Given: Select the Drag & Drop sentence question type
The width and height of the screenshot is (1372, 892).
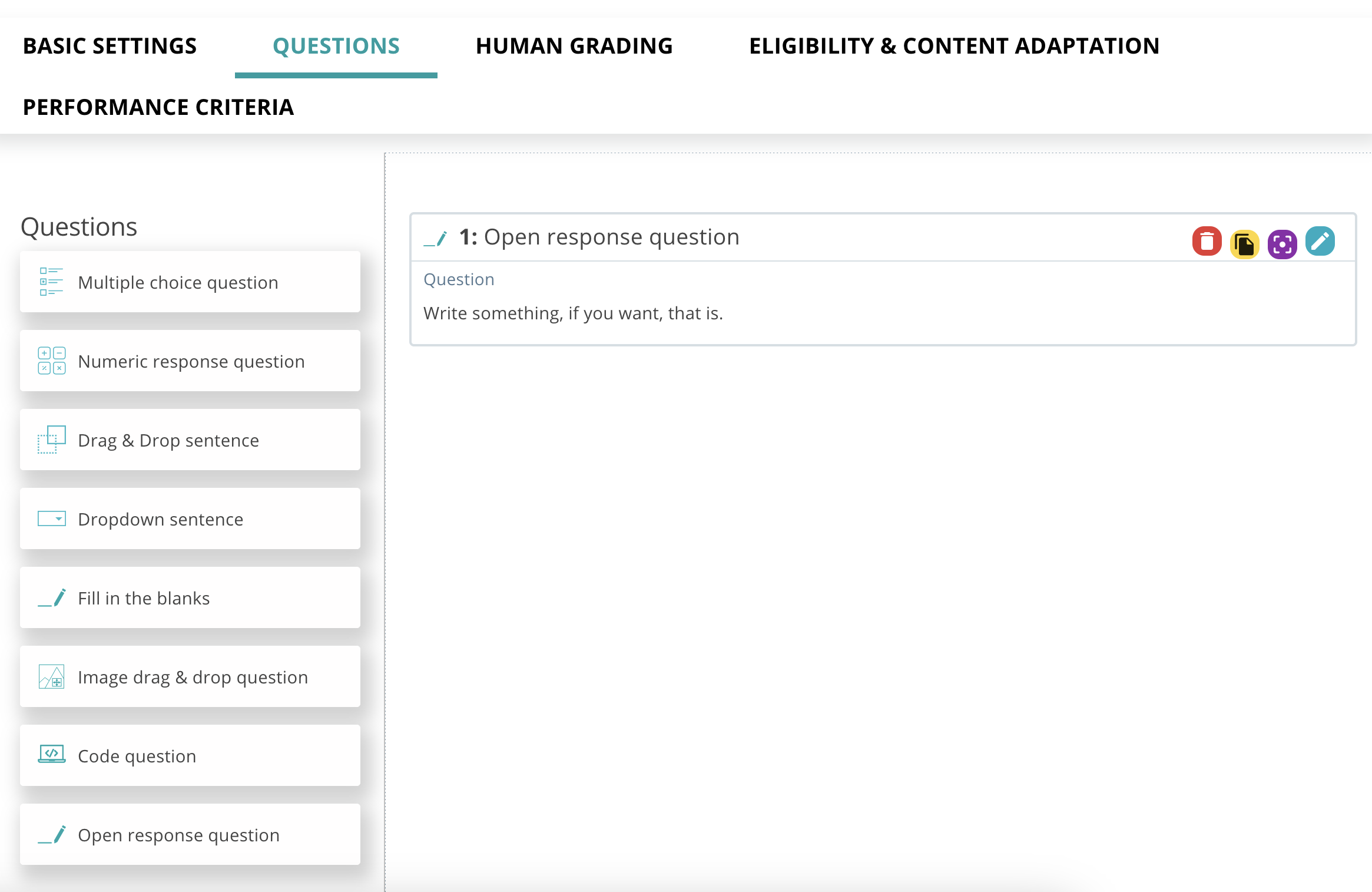Looking at the screenshot, I should [190, 440].
